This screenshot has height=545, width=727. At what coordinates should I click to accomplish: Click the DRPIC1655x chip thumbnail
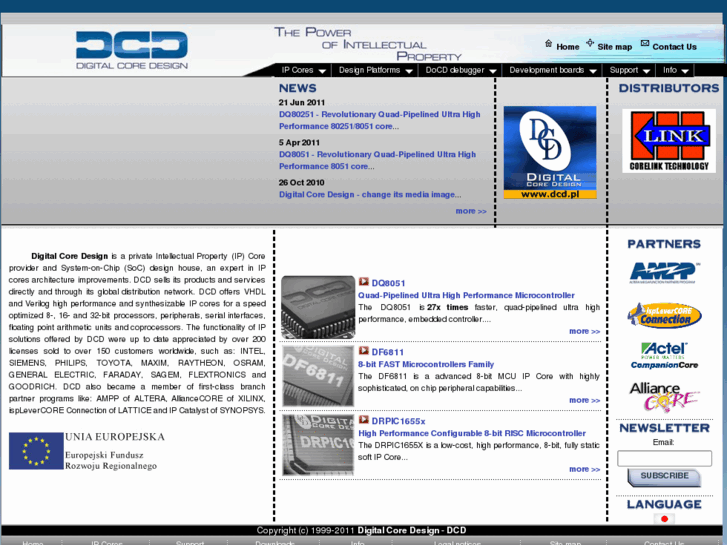(x=318, y=445)
